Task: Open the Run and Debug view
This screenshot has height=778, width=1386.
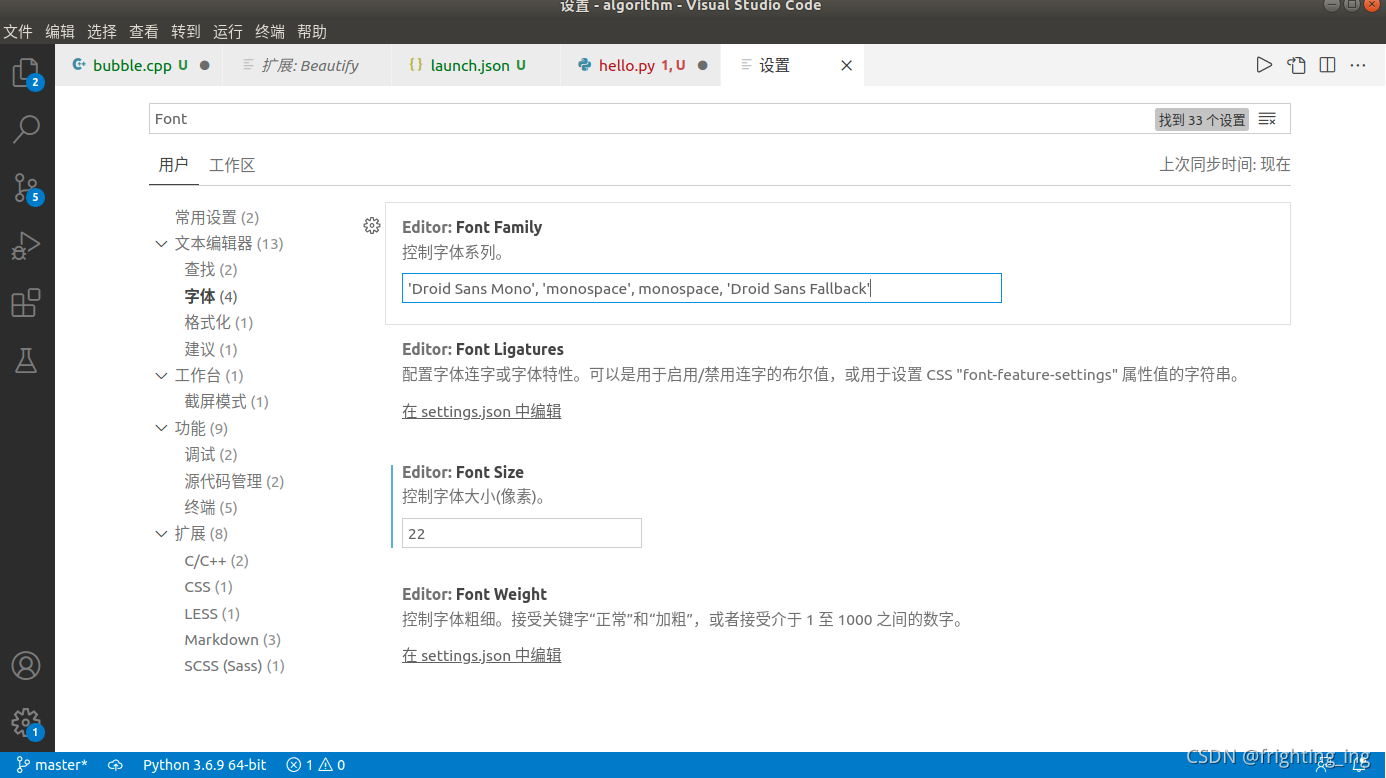Action: click(27, 245)
